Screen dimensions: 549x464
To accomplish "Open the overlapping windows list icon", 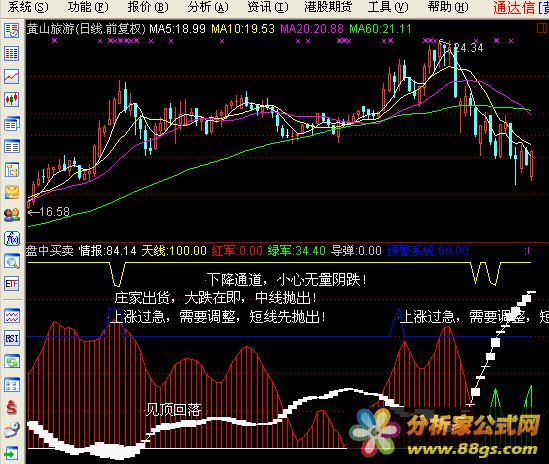I will click(x=12, y=124).
